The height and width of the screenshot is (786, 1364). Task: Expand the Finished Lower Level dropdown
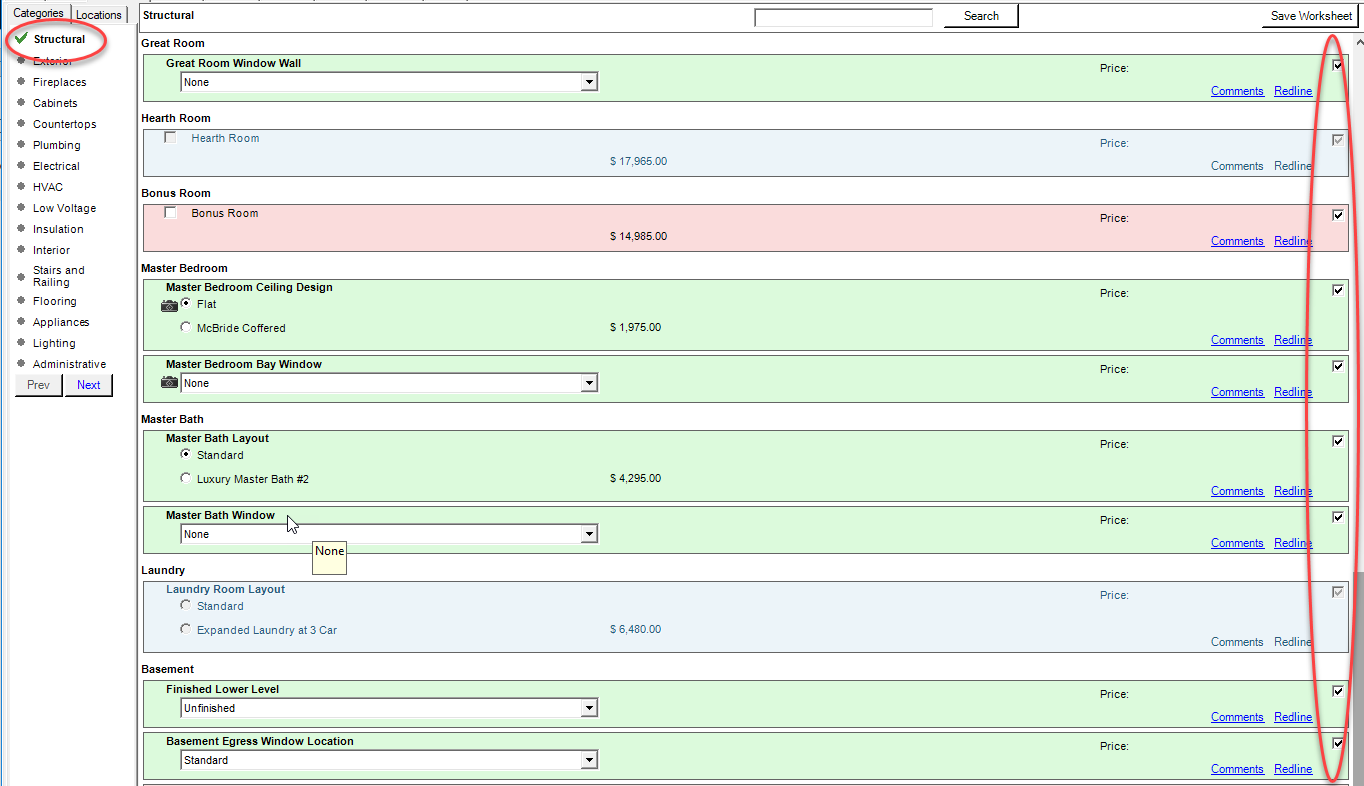[x=389, y=708]
